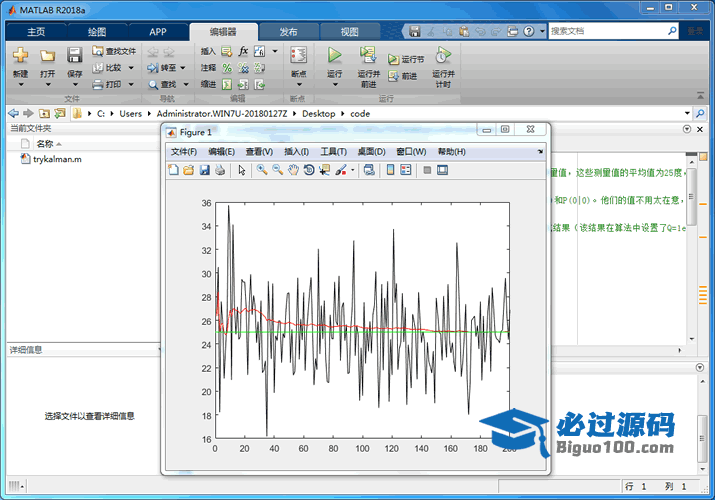Click the 运行节 (Run Section) button
This screenshot has width=715, height=500.
click(406, 60)
